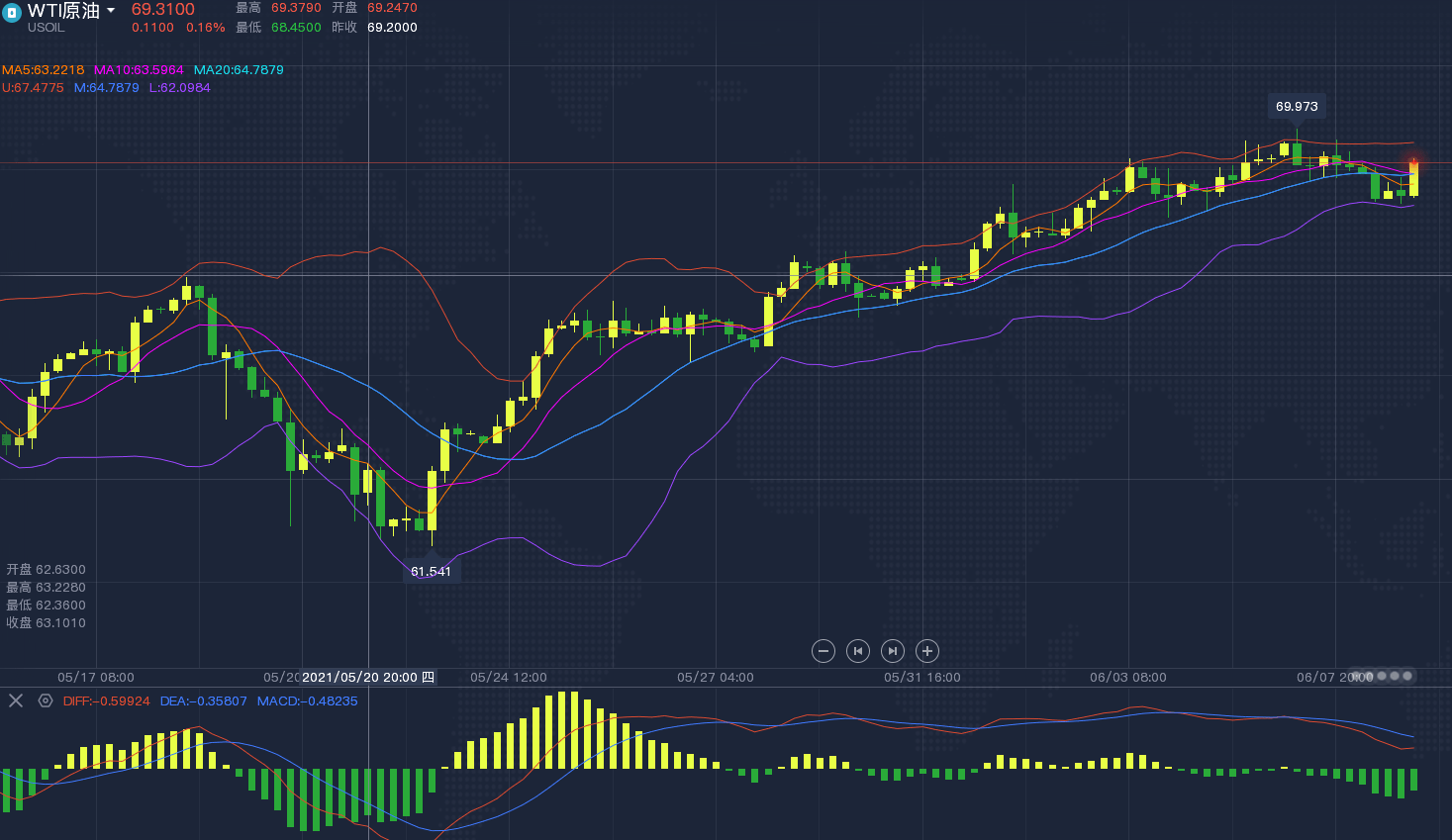Click the zoom out minus chart button
The width and height of the screenshot is (1452, 840).
[823, 651]
